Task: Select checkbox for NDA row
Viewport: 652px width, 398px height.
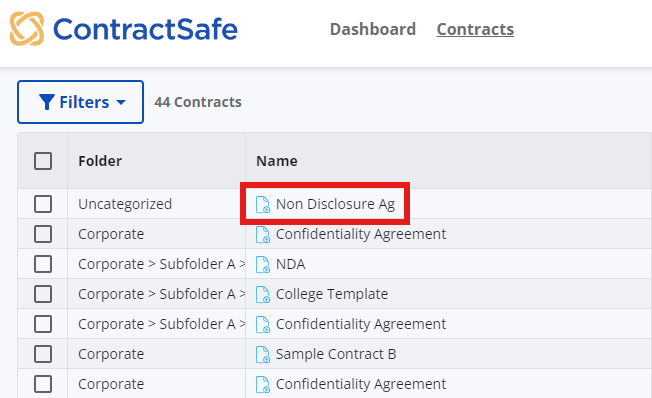Action: tap(43, 264)
